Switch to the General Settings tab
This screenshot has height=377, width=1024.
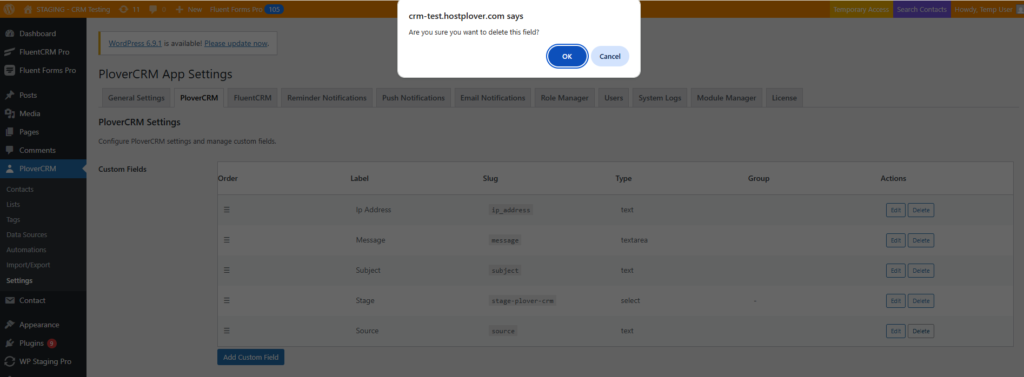click(x=136, y=98)
